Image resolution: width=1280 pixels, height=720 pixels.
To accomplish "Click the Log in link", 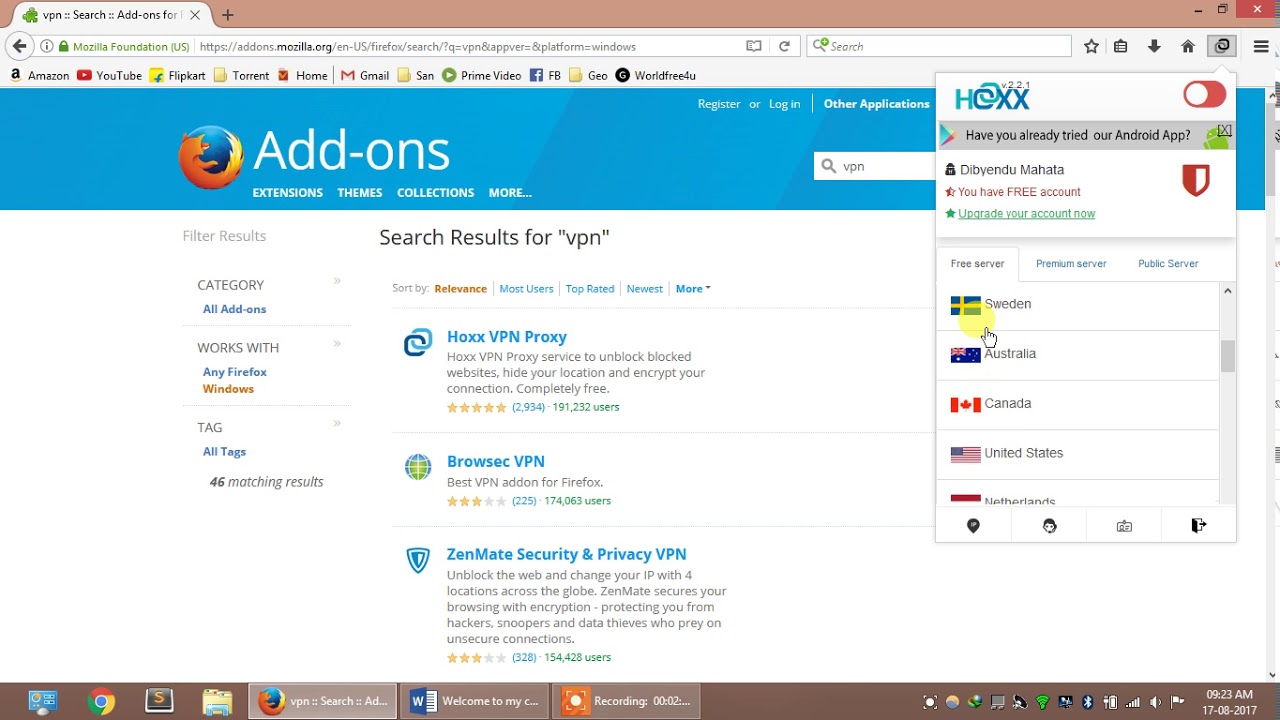I will [784, 104].
